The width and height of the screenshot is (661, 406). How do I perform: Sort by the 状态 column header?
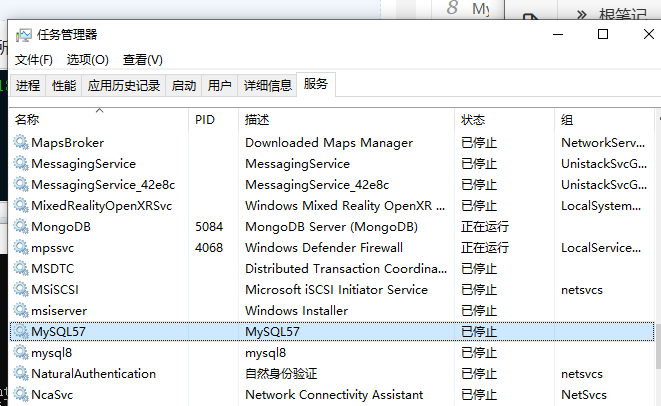473,120
